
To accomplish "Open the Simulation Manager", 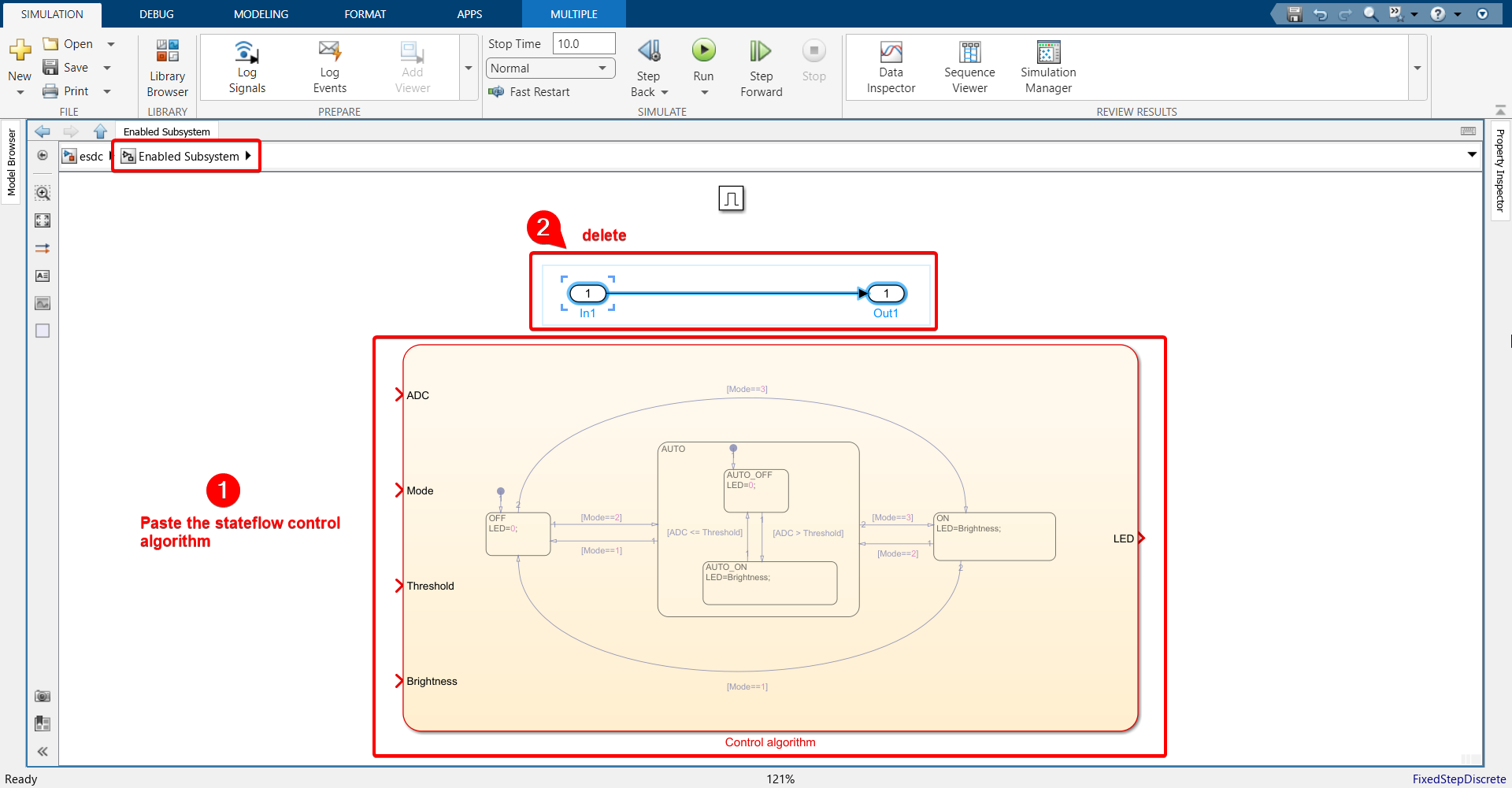I will point(1048,68).
